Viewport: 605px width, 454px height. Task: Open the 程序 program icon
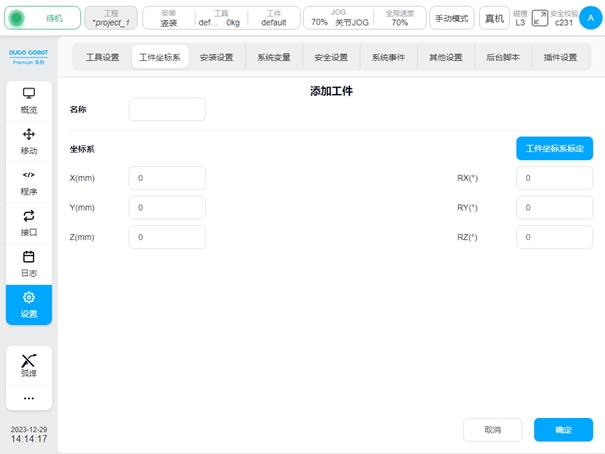pos(29,182)
